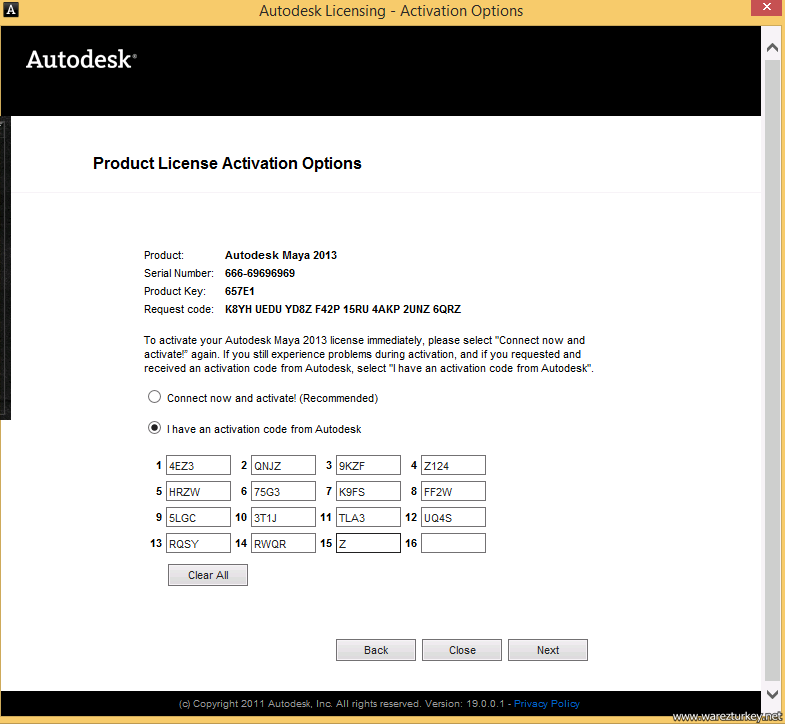Click activation code field 8 containing FF2W
The image size is (785, 724).
pyautogui.click(x=454, y=491)
